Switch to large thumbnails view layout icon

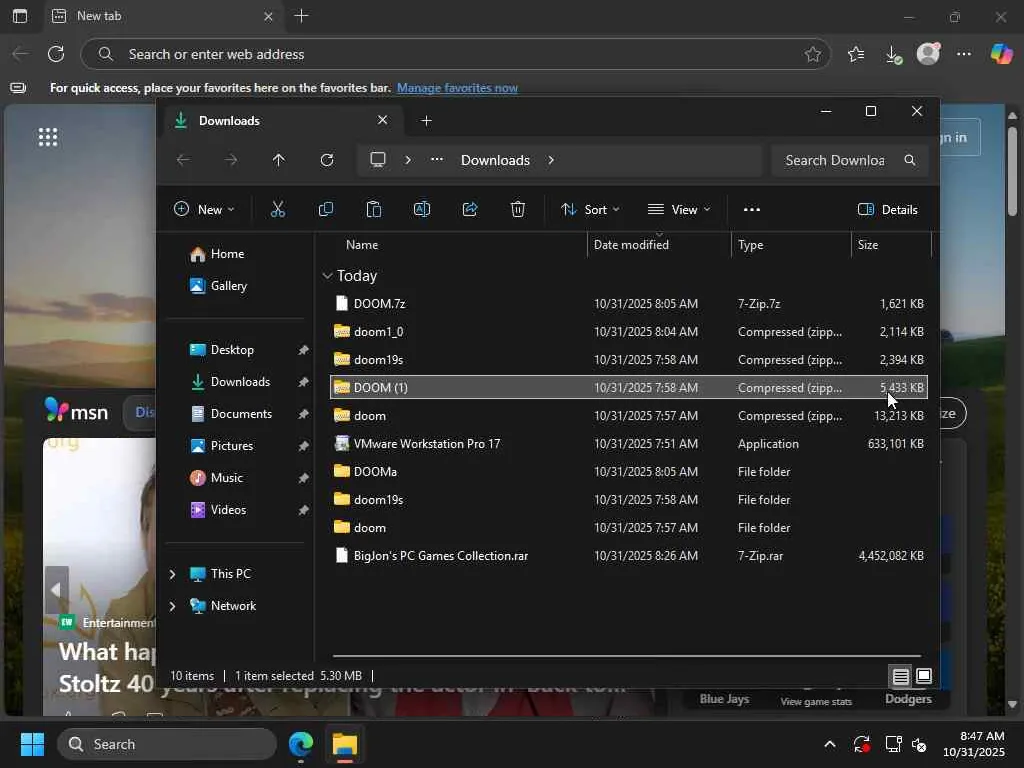pos(924,676)
